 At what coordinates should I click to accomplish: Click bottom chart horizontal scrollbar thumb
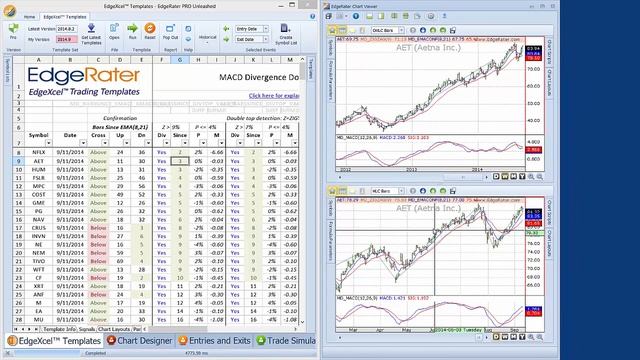coord(480,337)
